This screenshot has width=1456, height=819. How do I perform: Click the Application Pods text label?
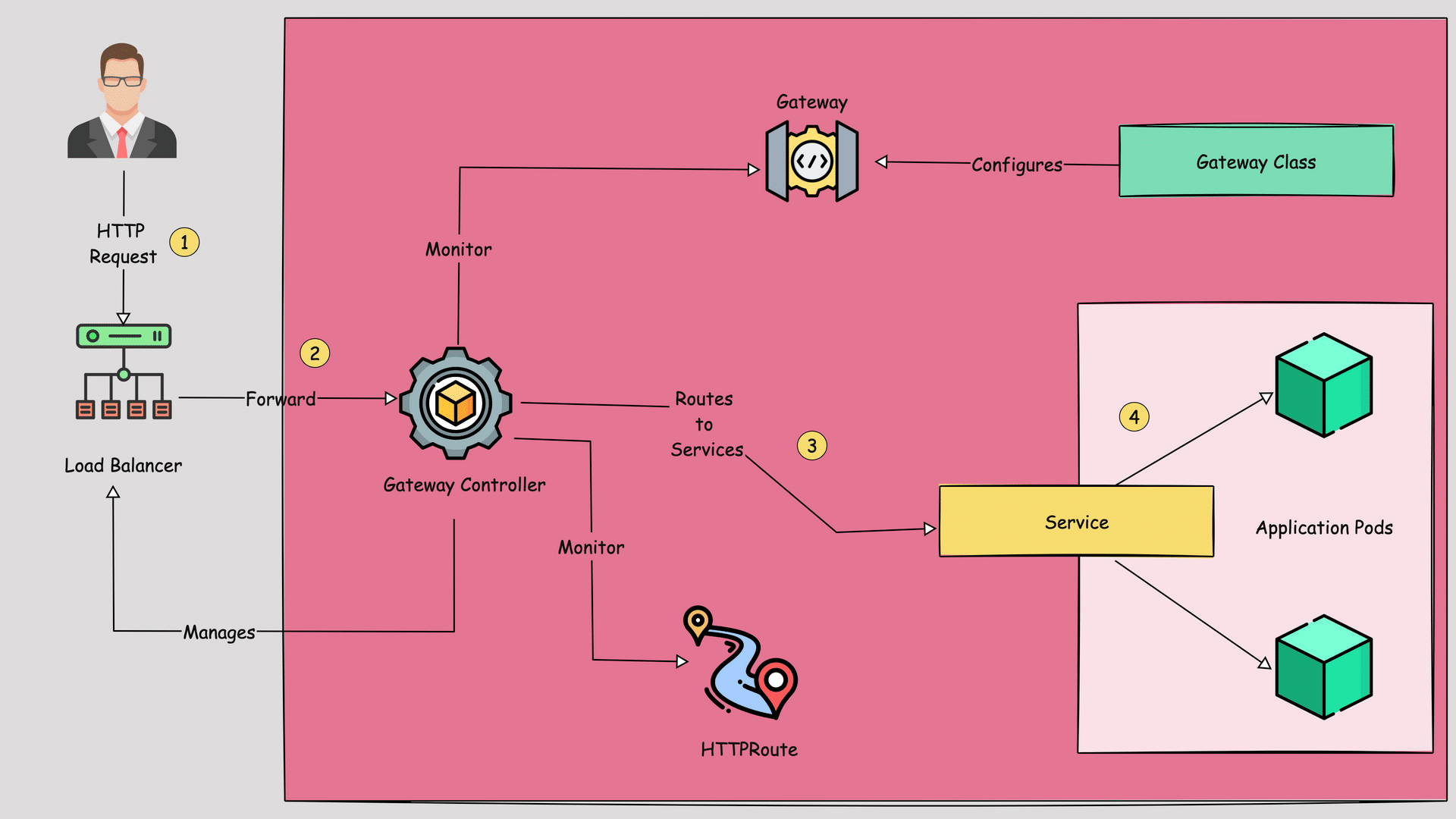tap(1324, 528)
